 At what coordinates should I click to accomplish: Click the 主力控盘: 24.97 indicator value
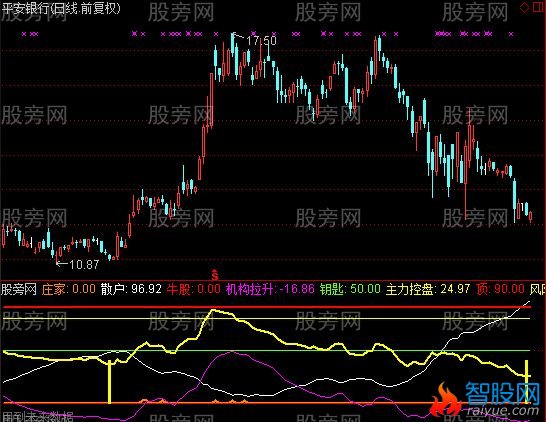[428, 289]
